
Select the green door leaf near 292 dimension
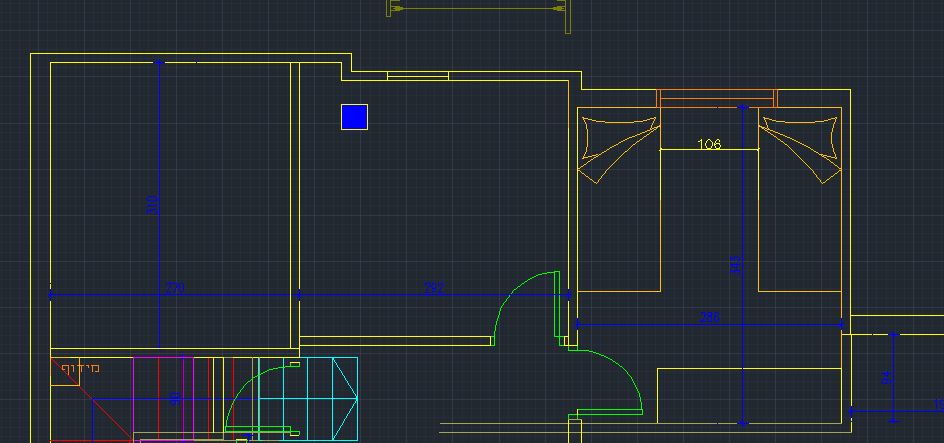click(x=557, y=304)
